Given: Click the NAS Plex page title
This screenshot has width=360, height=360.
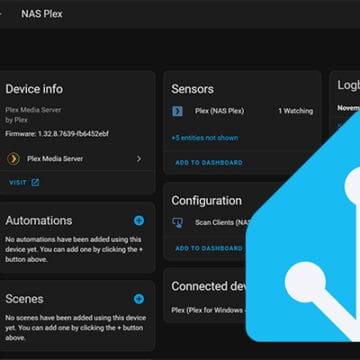Looking at the screenshot, I should 42,14.
